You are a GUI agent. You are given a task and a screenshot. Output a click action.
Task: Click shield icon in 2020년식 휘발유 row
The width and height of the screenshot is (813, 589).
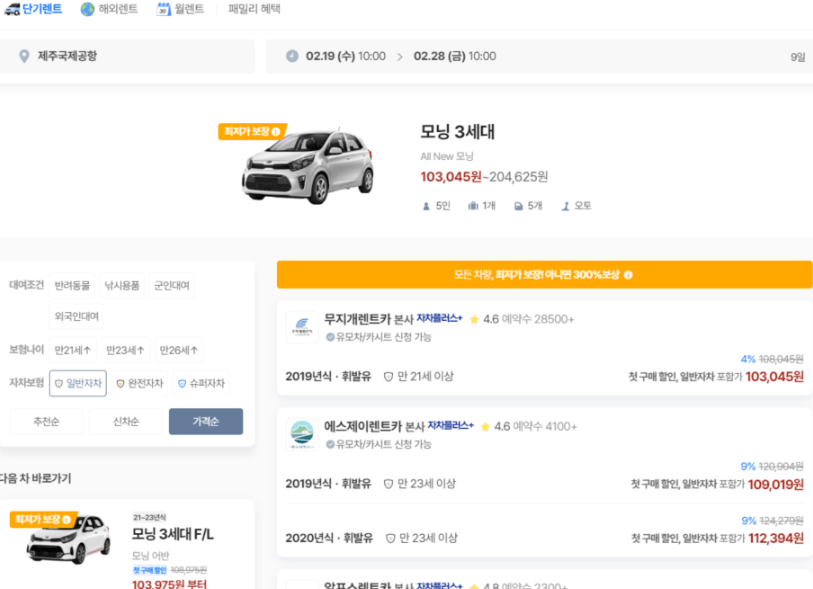point(390,539)
